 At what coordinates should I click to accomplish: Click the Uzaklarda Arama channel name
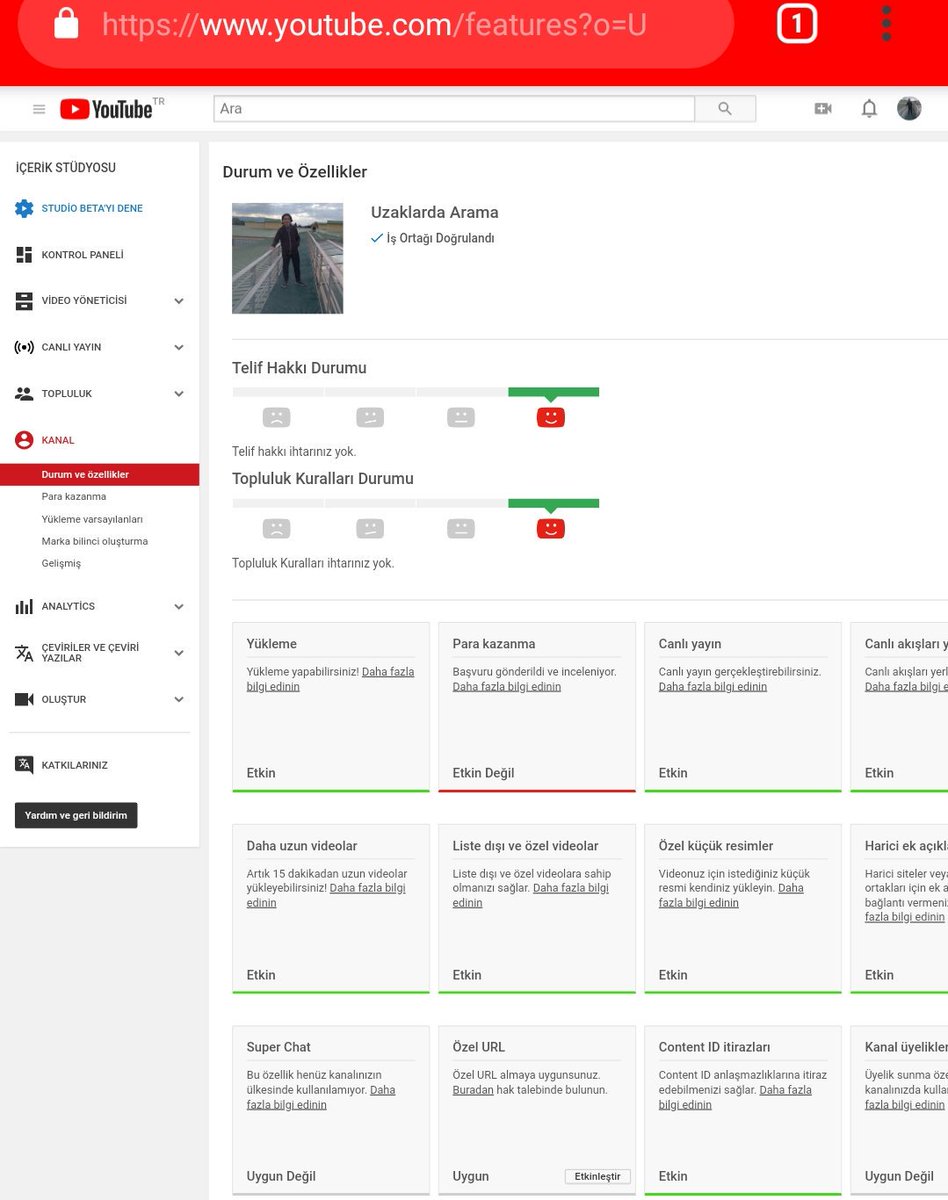[434, 213]
